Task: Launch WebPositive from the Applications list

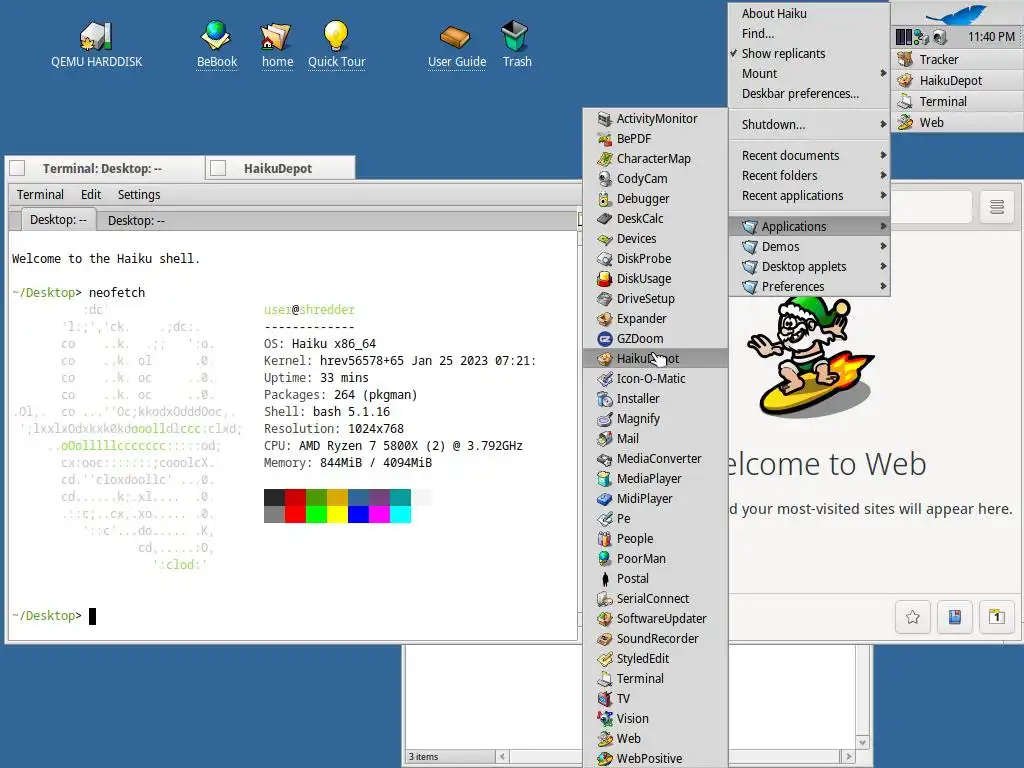Action: tap(655, 758)
